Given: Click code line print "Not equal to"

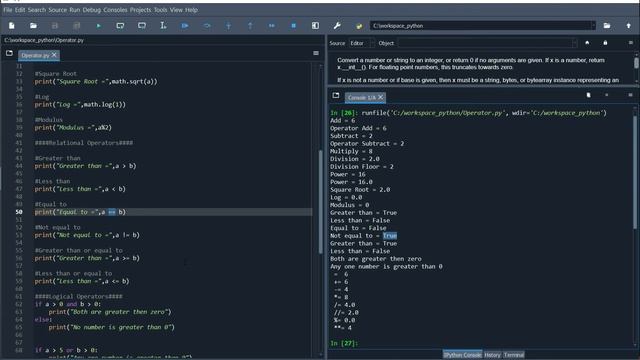Looking at the screenshot, I should point(87,235).
